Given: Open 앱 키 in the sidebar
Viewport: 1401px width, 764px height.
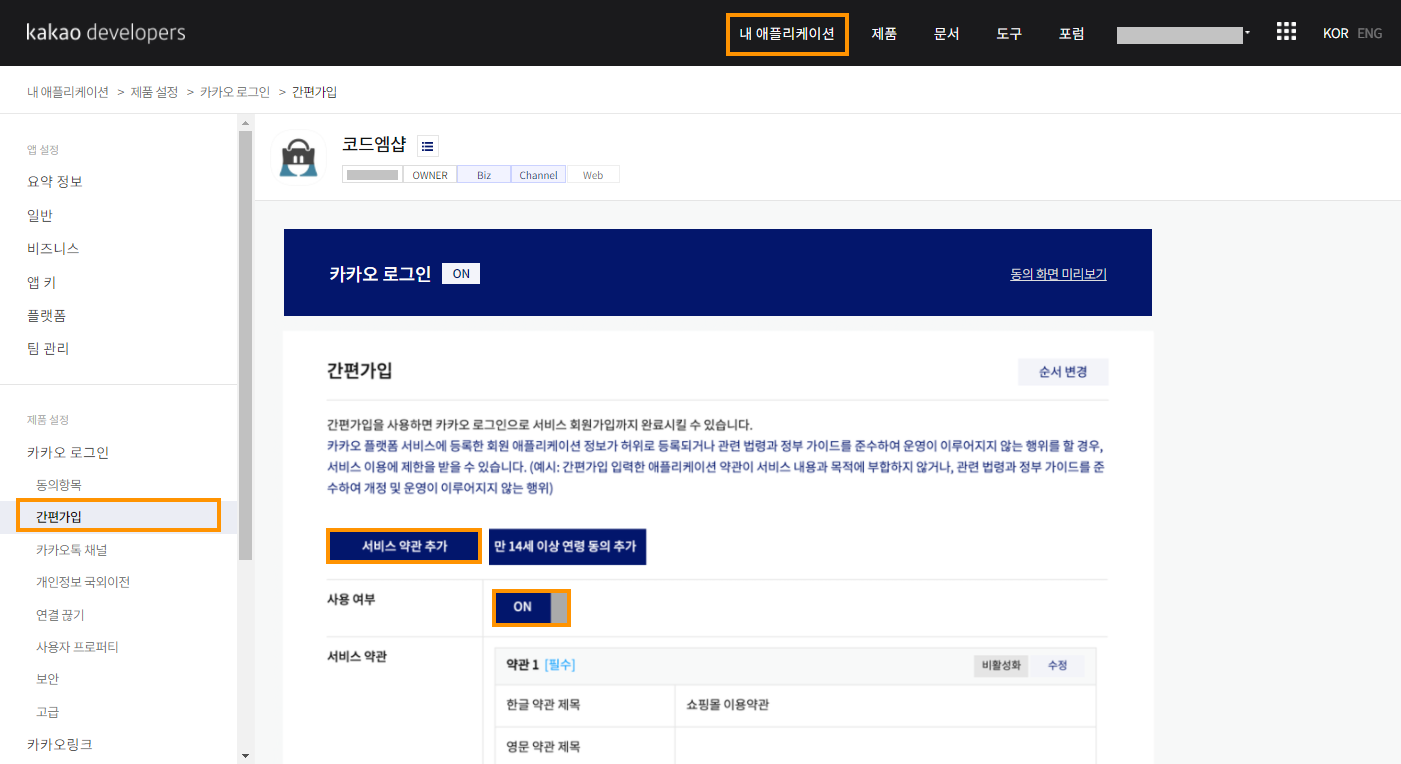Looking at the screenshot, I should (x=42, y=282).
